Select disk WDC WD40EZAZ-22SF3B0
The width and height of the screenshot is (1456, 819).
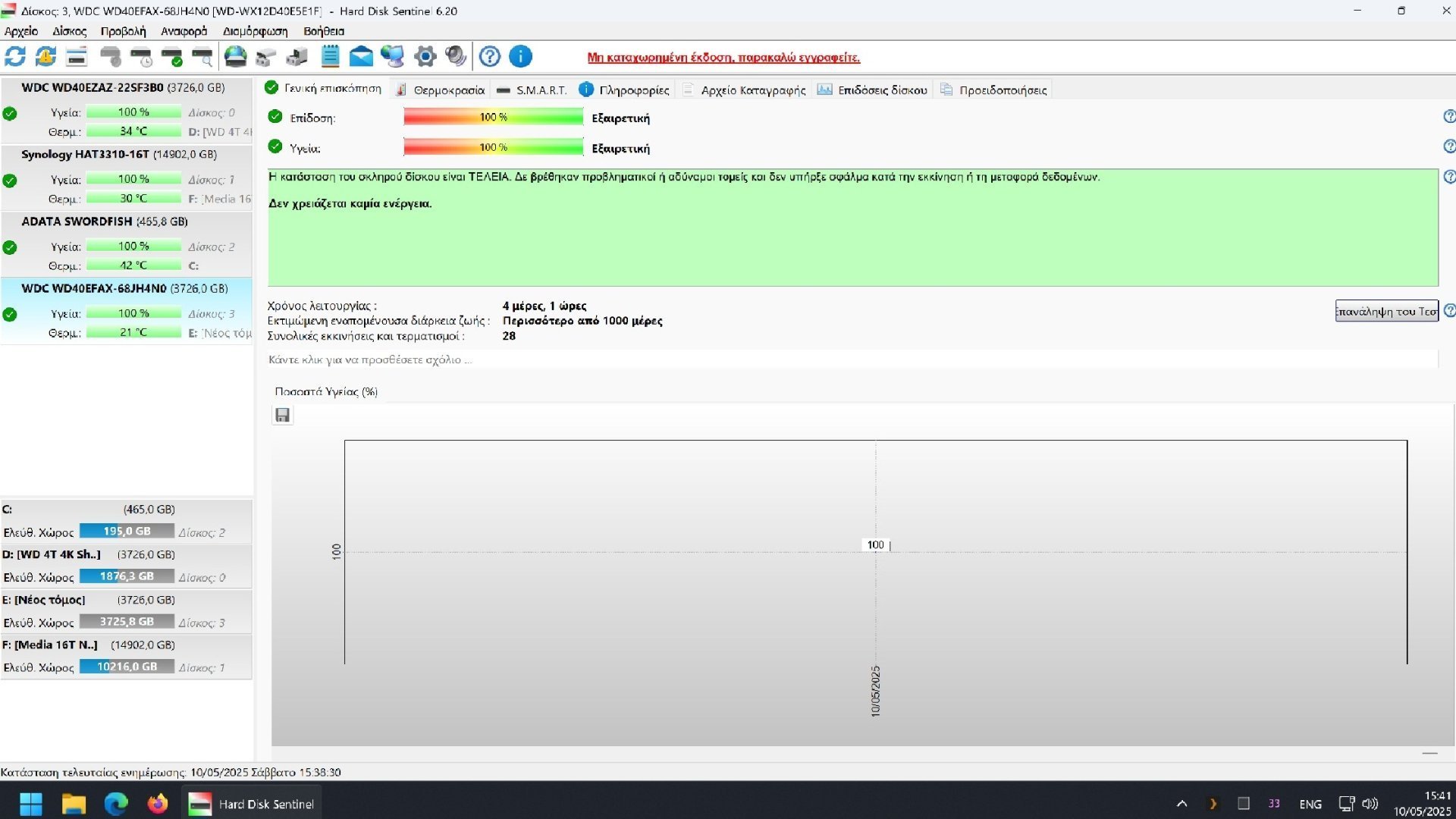pos(126,110)
